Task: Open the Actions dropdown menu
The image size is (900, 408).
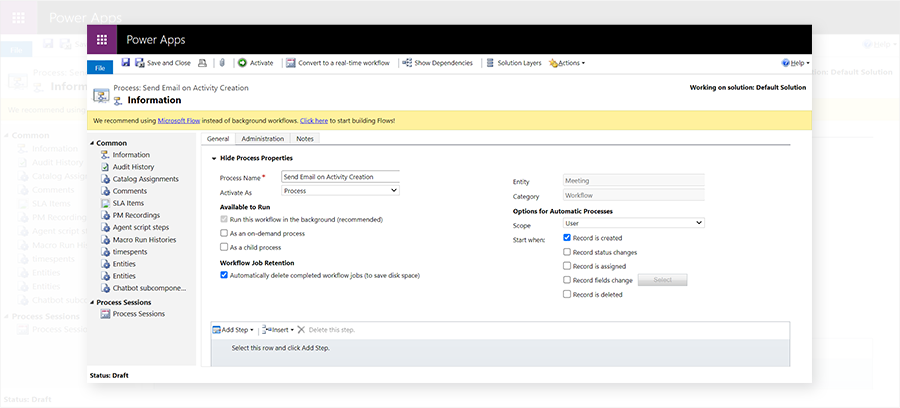Action: pyautogui.click(x=567, y=63)
